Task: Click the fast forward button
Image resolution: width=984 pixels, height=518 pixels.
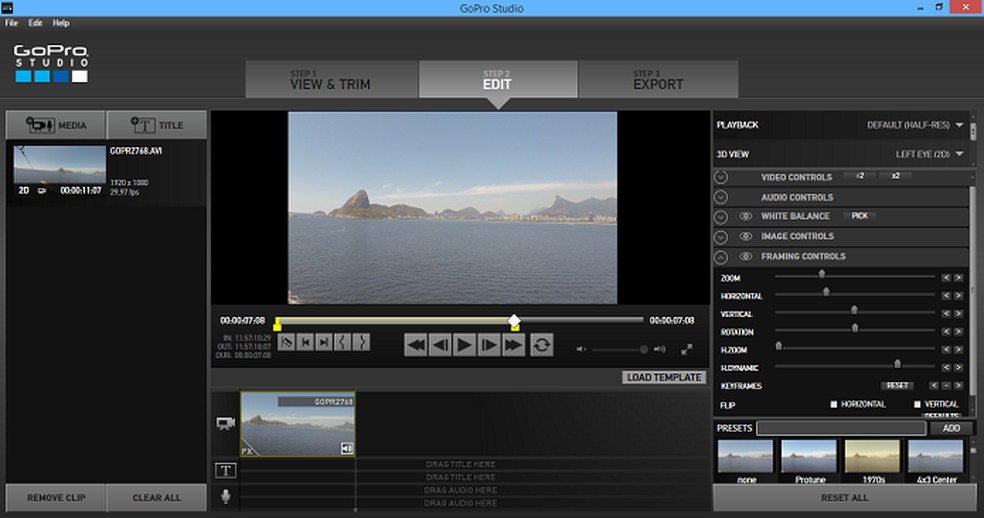Action: [x=513, y=345]
